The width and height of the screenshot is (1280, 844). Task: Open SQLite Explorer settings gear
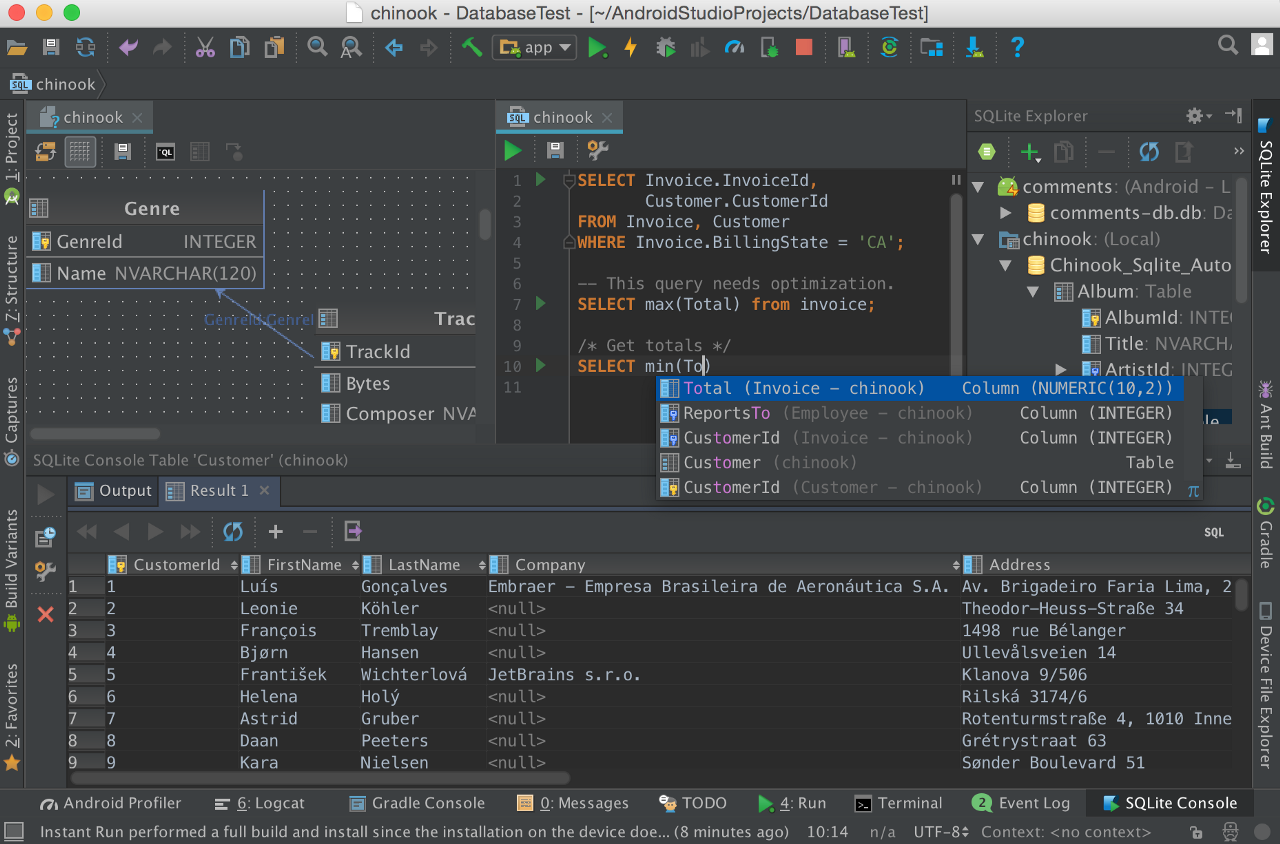[x=1194, y=116]
